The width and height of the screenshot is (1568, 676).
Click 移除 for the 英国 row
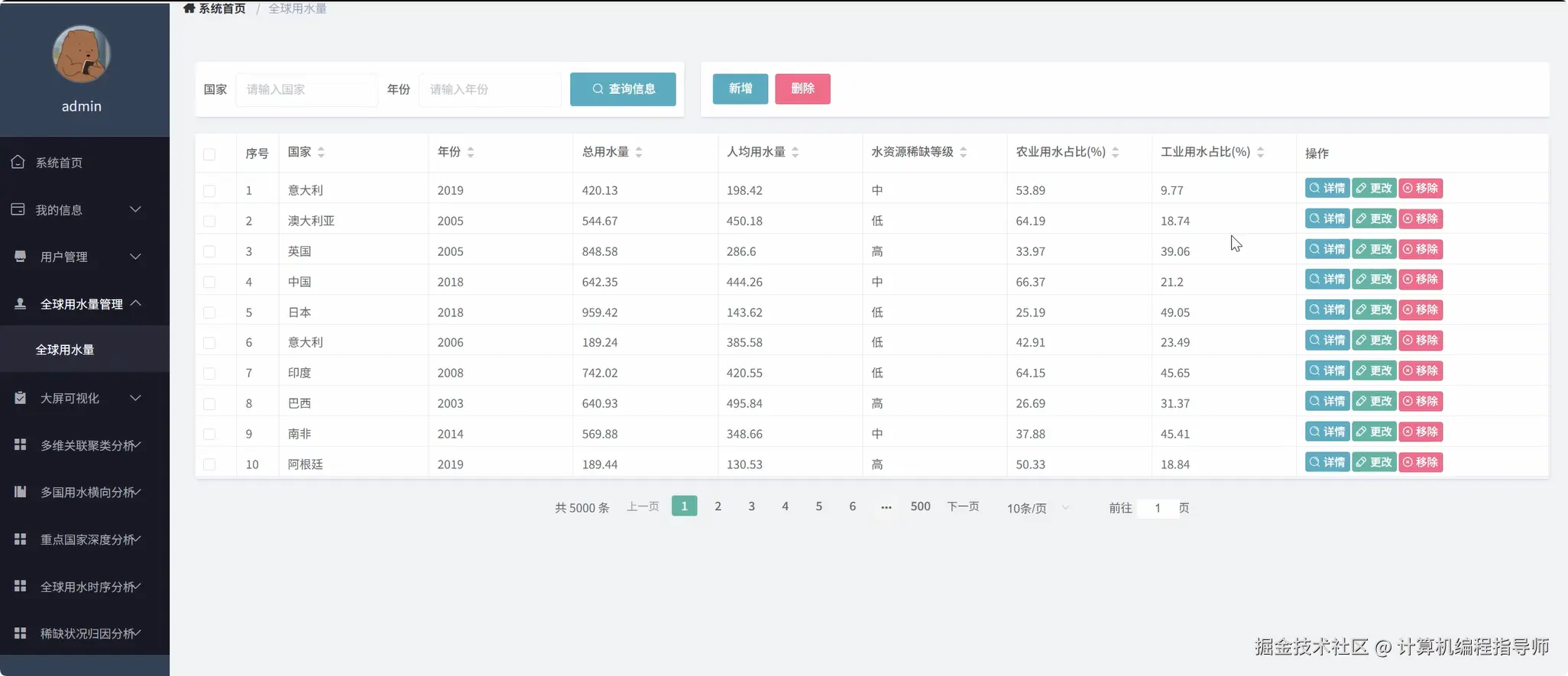pyautogui.click(x=1421, y=249)
